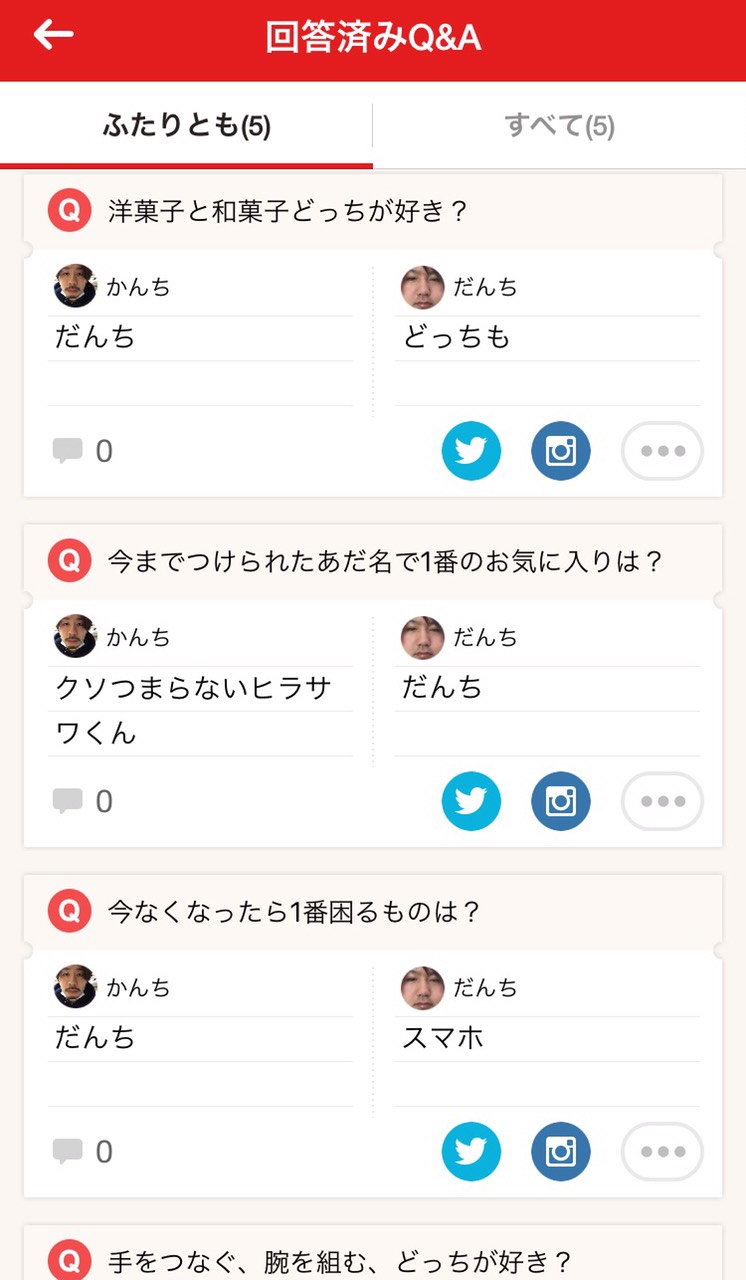Tap the back arrow in the header
Image resolution: width=746 pixels, height=1280 pixels.
(x=54, y=35)
